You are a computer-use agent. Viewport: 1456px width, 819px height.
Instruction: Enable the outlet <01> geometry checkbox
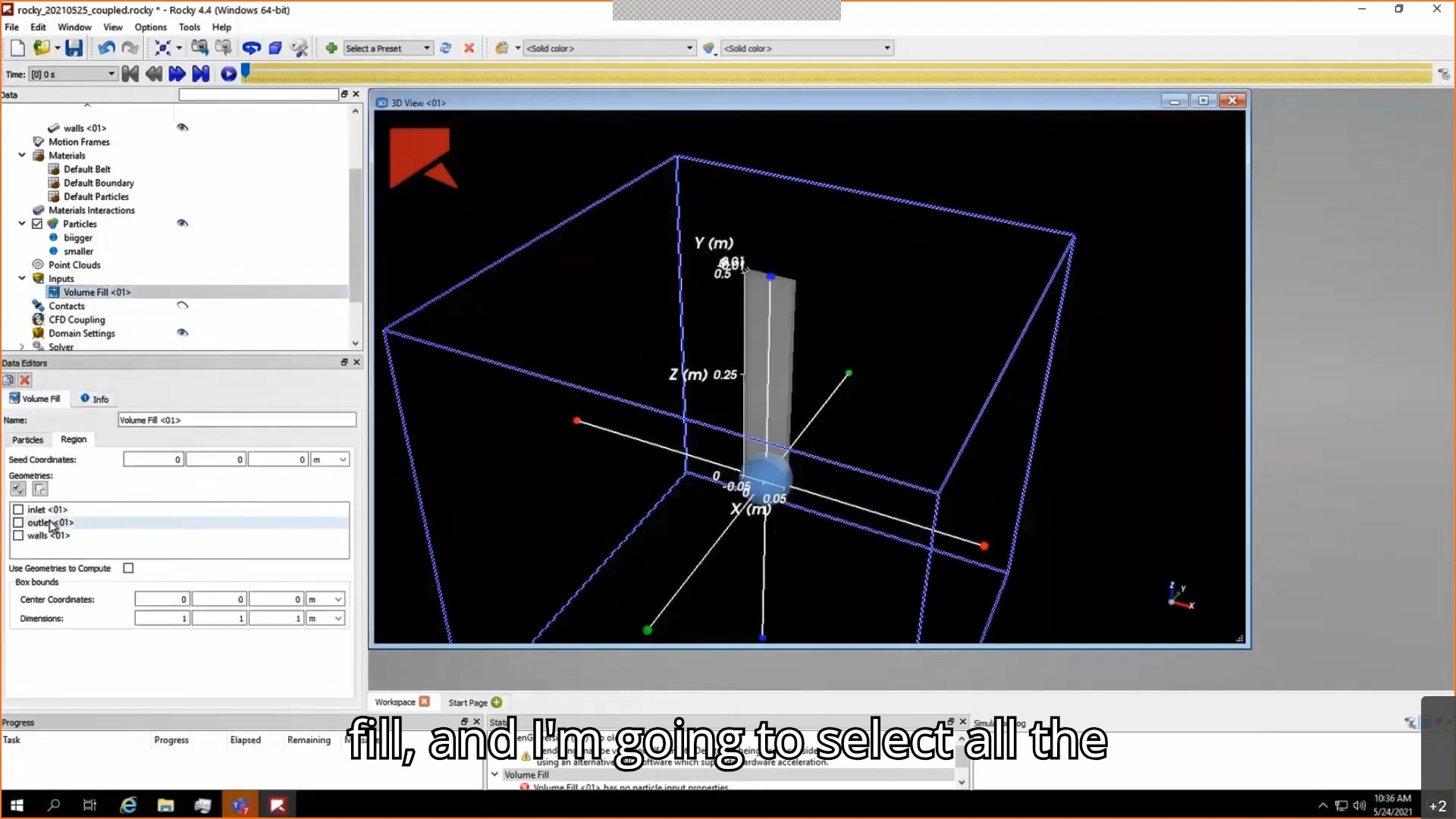pos(19,522)
